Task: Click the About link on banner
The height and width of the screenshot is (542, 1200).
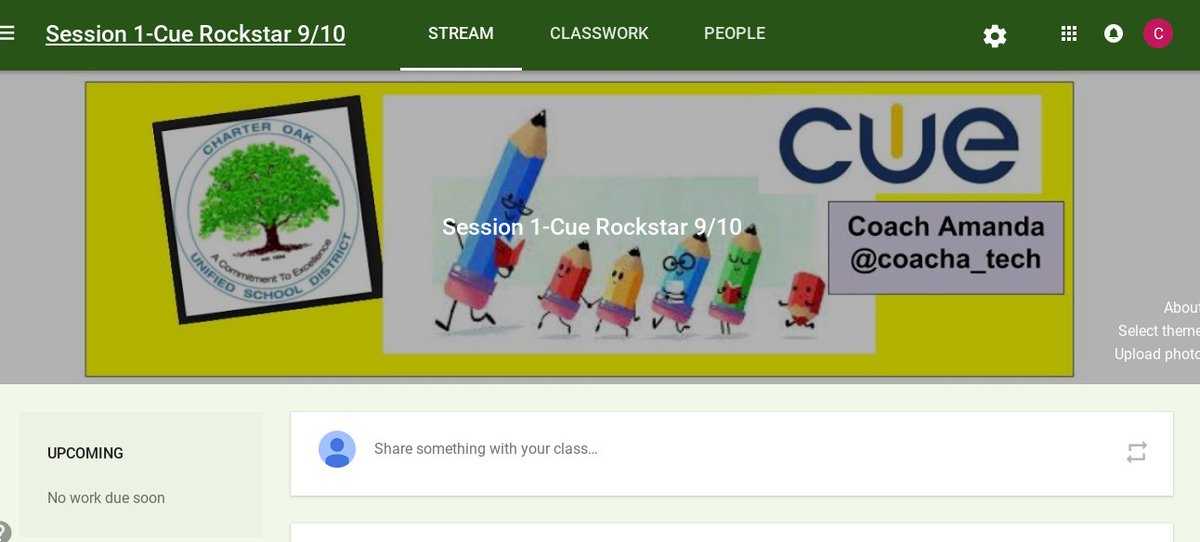Action: point(1181,308)
